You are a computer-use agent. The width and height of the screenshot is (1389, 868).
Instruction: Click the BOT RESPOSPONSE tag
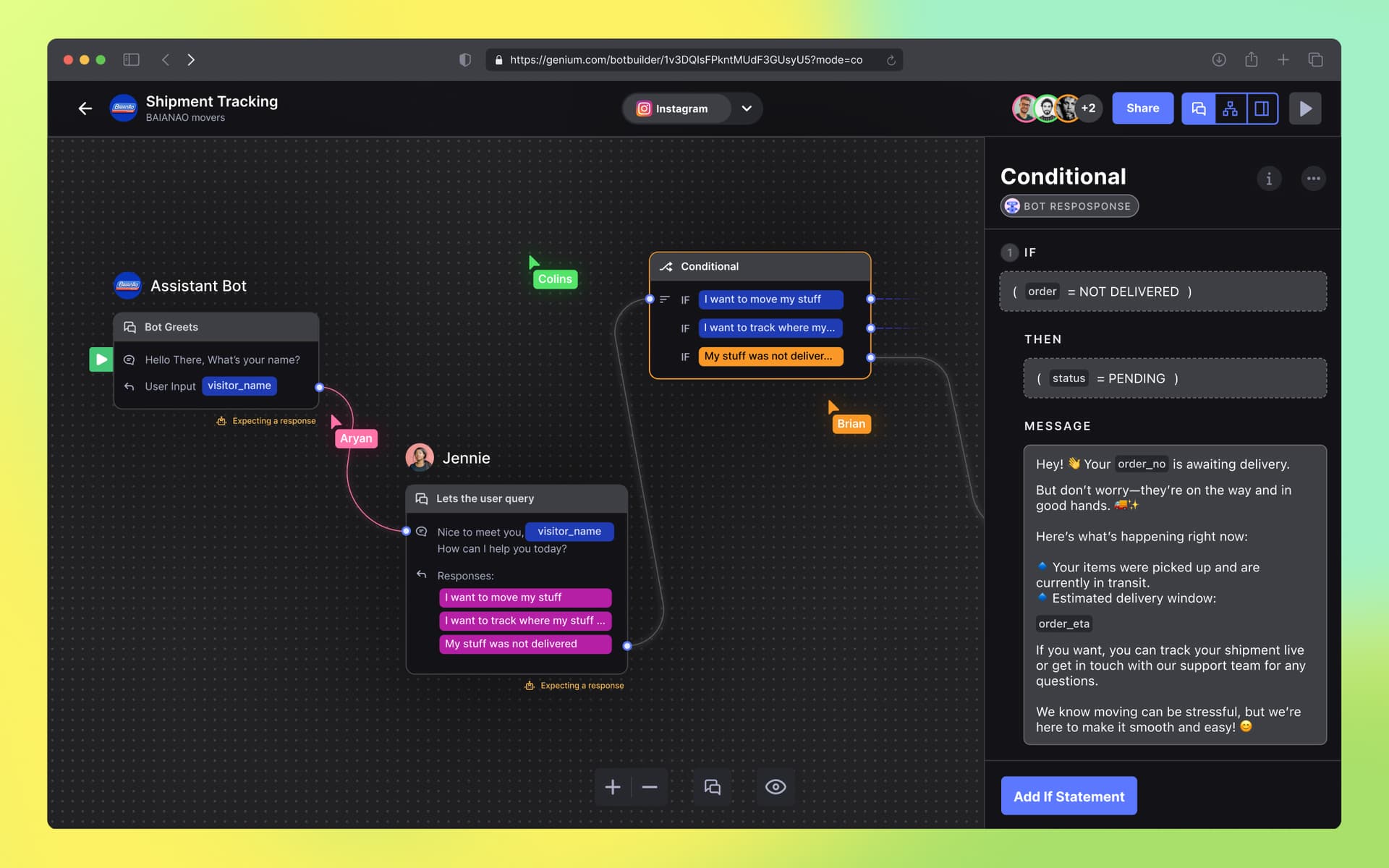tap(1069, 206)
